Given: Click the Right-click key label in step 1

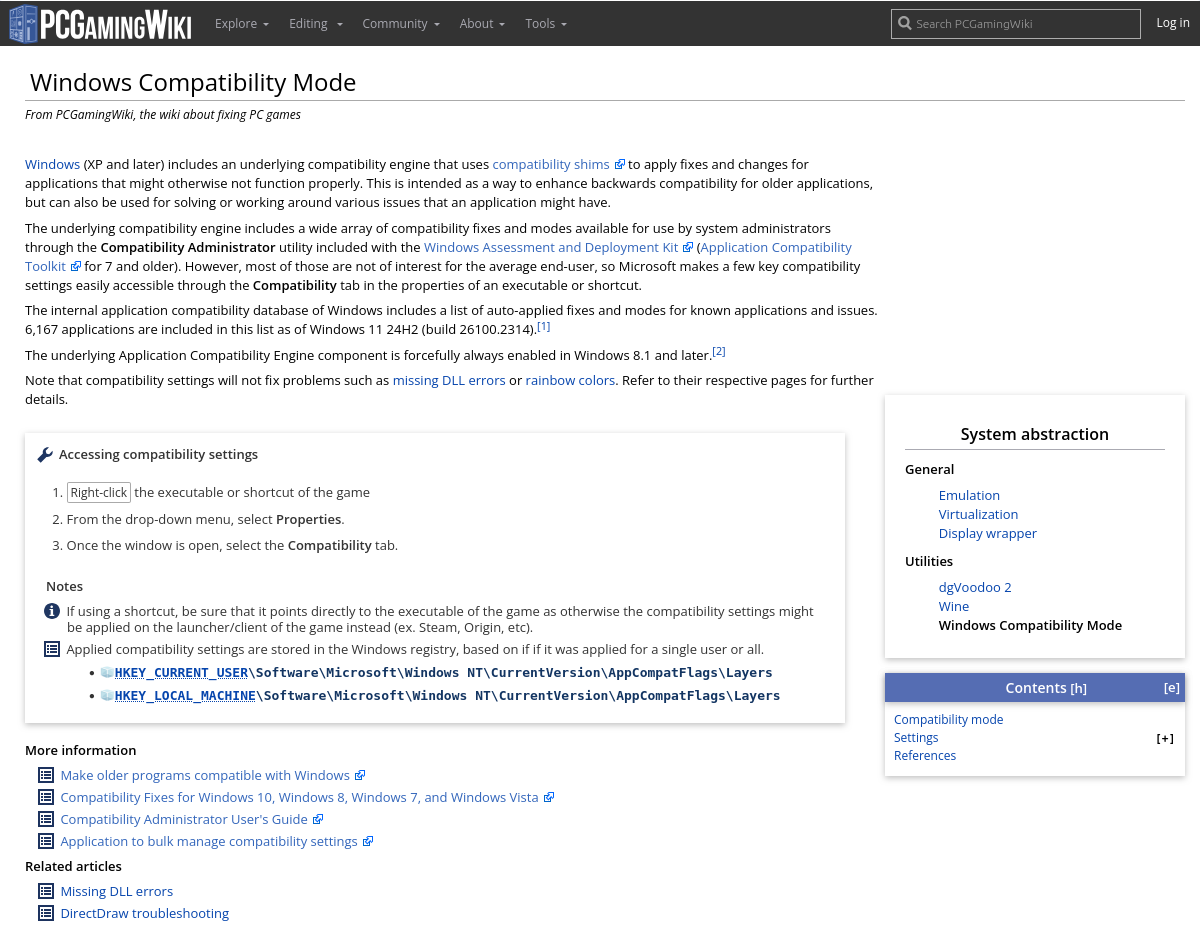Looking at the screenshot, I should click(99, 492).
